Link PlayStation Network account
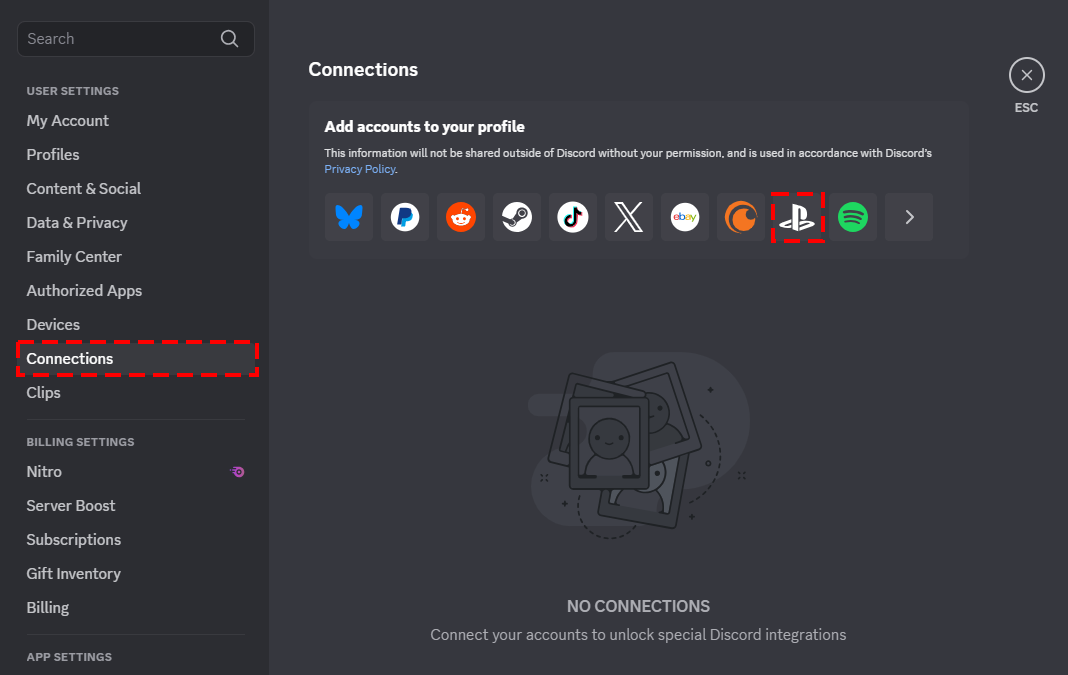Image resolution: width=1068 pixels, height=675 pixels. tap(797, 217)
